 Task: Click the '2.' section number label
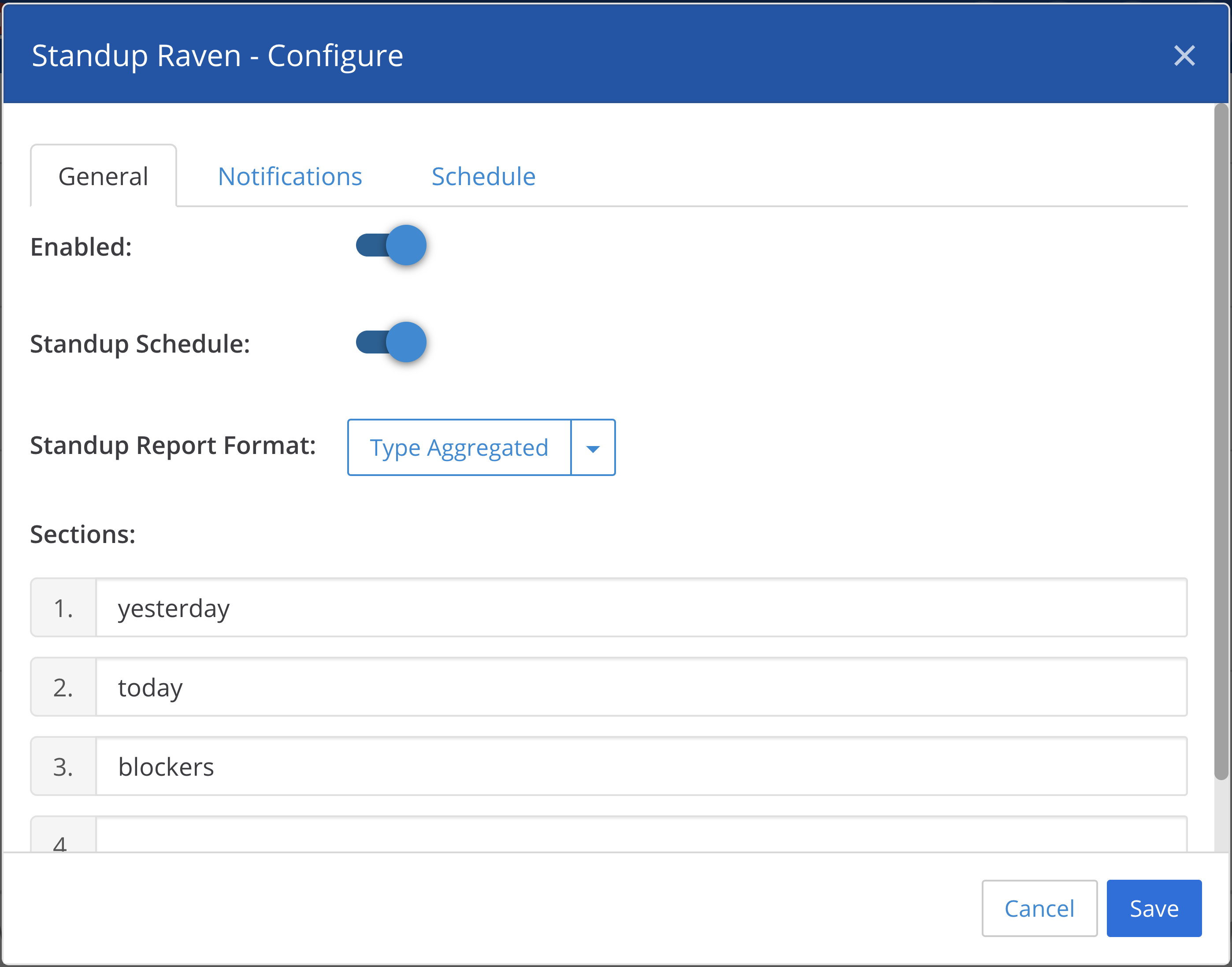(x=63, y=687)
